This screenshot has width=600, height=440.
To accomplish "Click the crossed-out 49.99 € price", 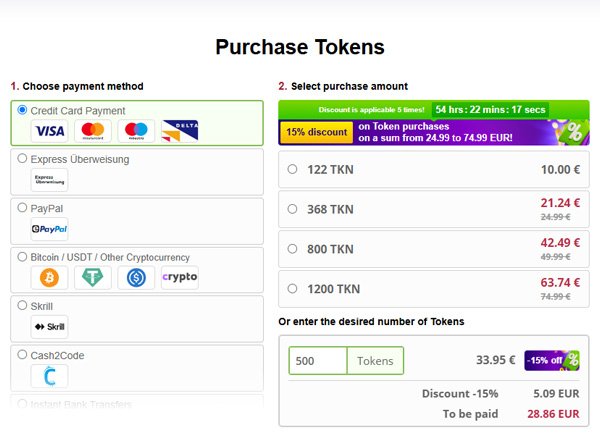I will [556, 257].
